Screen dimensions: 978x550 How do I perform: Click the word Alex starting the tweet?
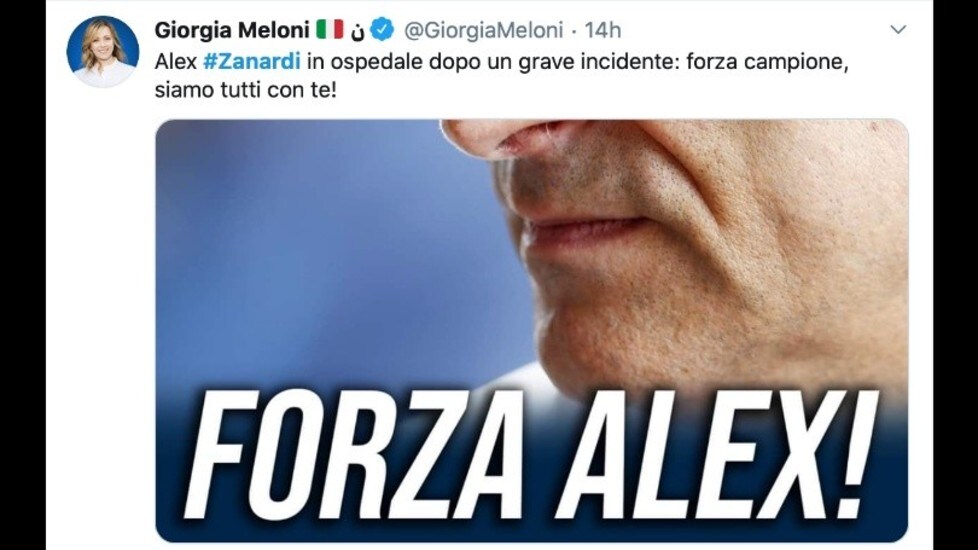pyautogui.click(x=176, y=61)
